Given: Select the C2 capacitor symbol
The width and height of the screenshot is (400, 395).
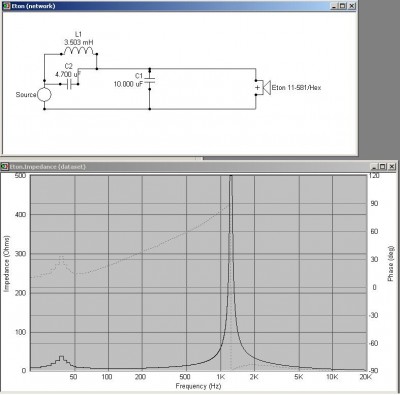Looking at the screenshot, I should pyautogui.click(x=69, y=84).
